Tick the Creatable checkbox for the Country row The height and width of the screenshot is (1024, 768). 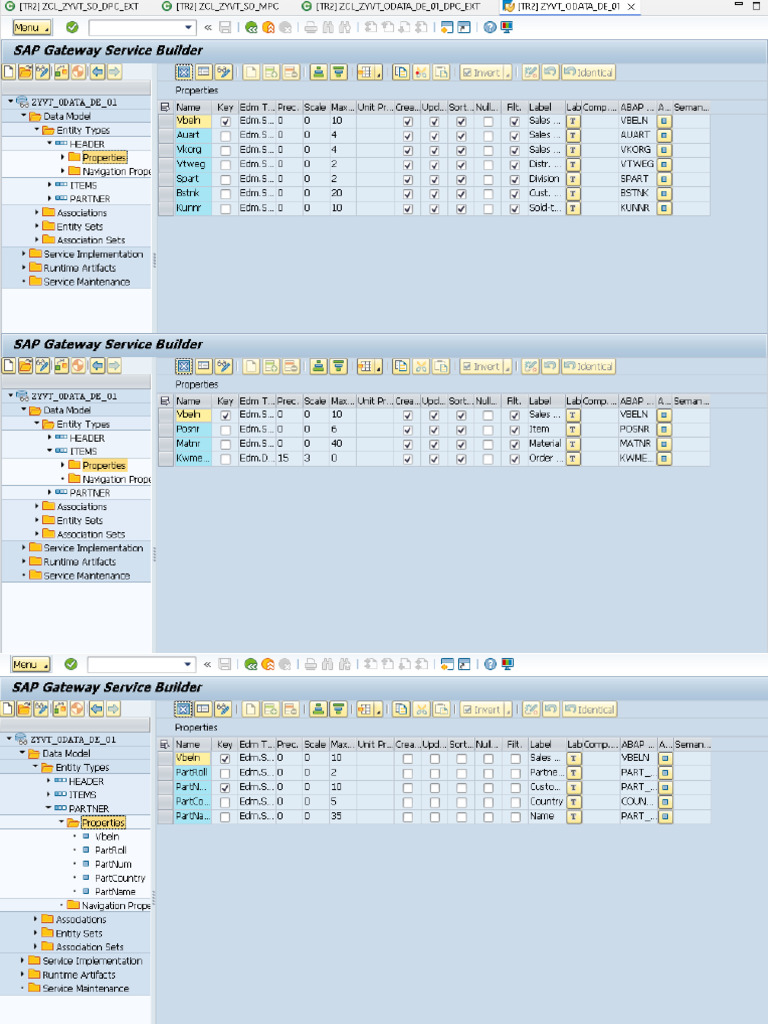coord(408,803)
